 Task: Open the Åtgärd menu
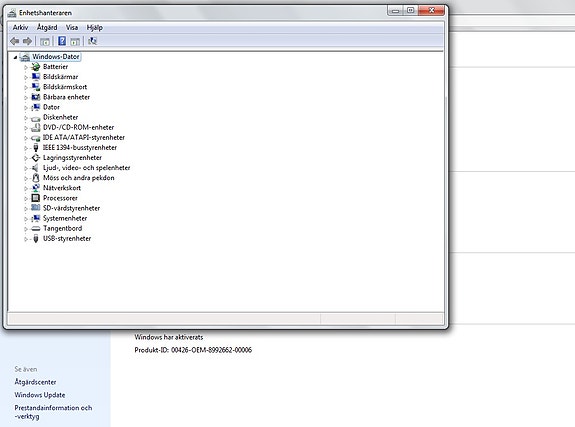47,28
